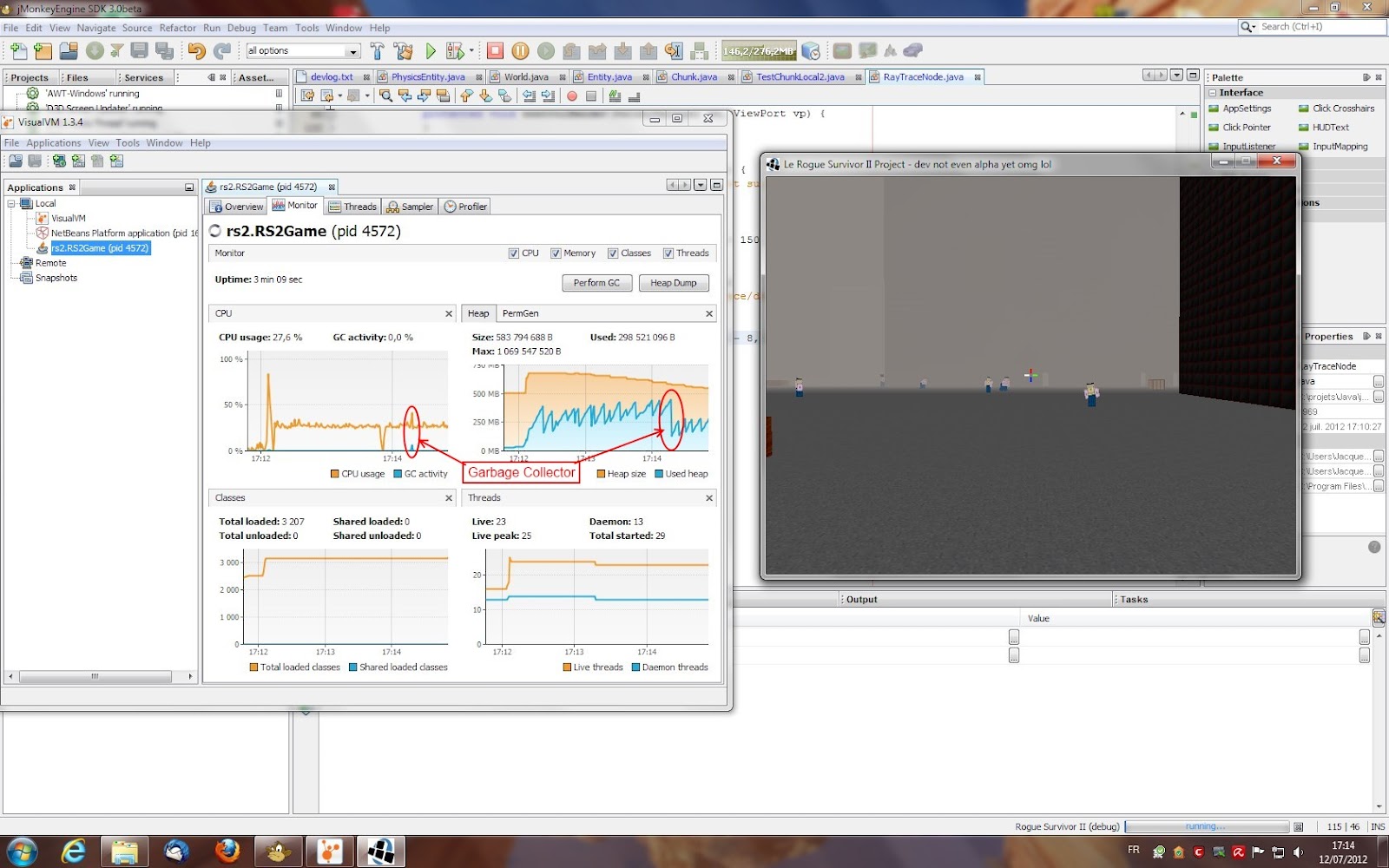Open the Refactor menu in jMonkeyEngine
The width and height of the screenshot is (1389, 868).
[x=178, y=28]
